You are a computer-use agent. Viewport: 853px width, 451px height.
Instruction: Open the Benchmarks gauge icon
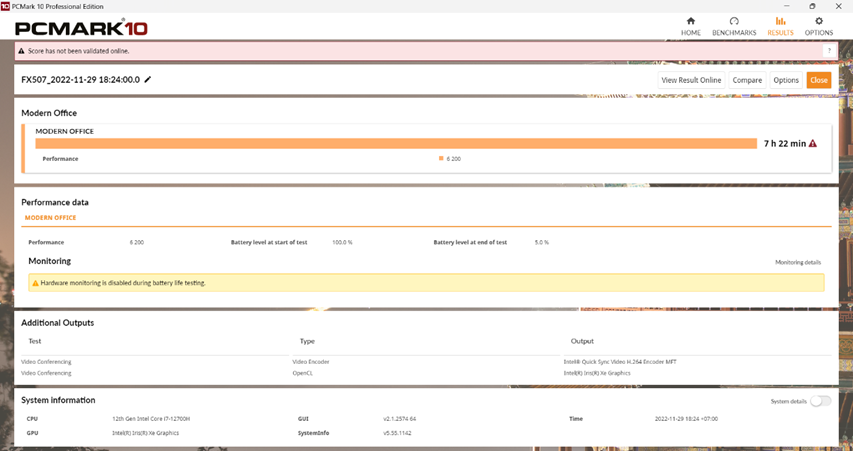(734, 21)
